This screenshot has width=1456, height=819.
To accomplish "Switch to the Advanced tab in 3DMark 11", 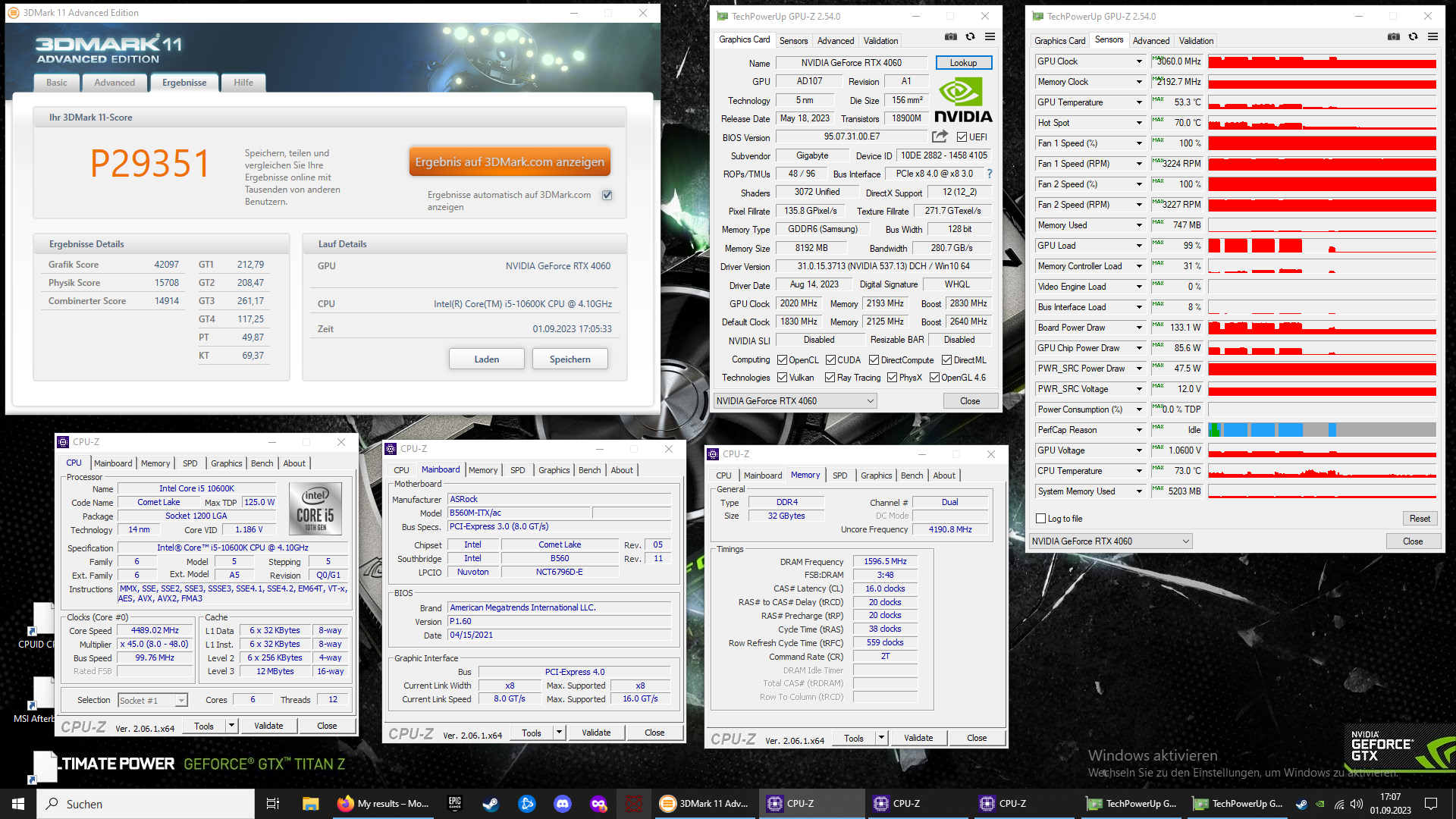I will pos(115,83).
